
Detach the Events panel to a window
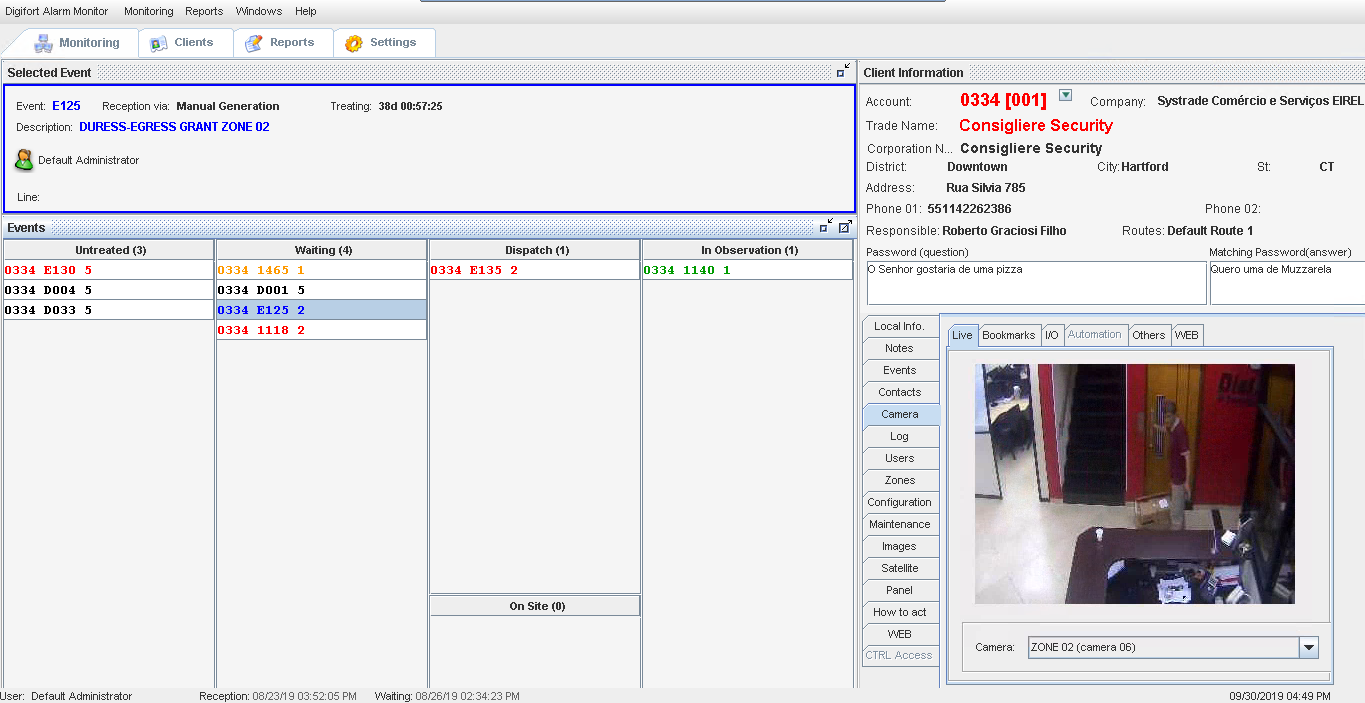[x=845, y=227]
